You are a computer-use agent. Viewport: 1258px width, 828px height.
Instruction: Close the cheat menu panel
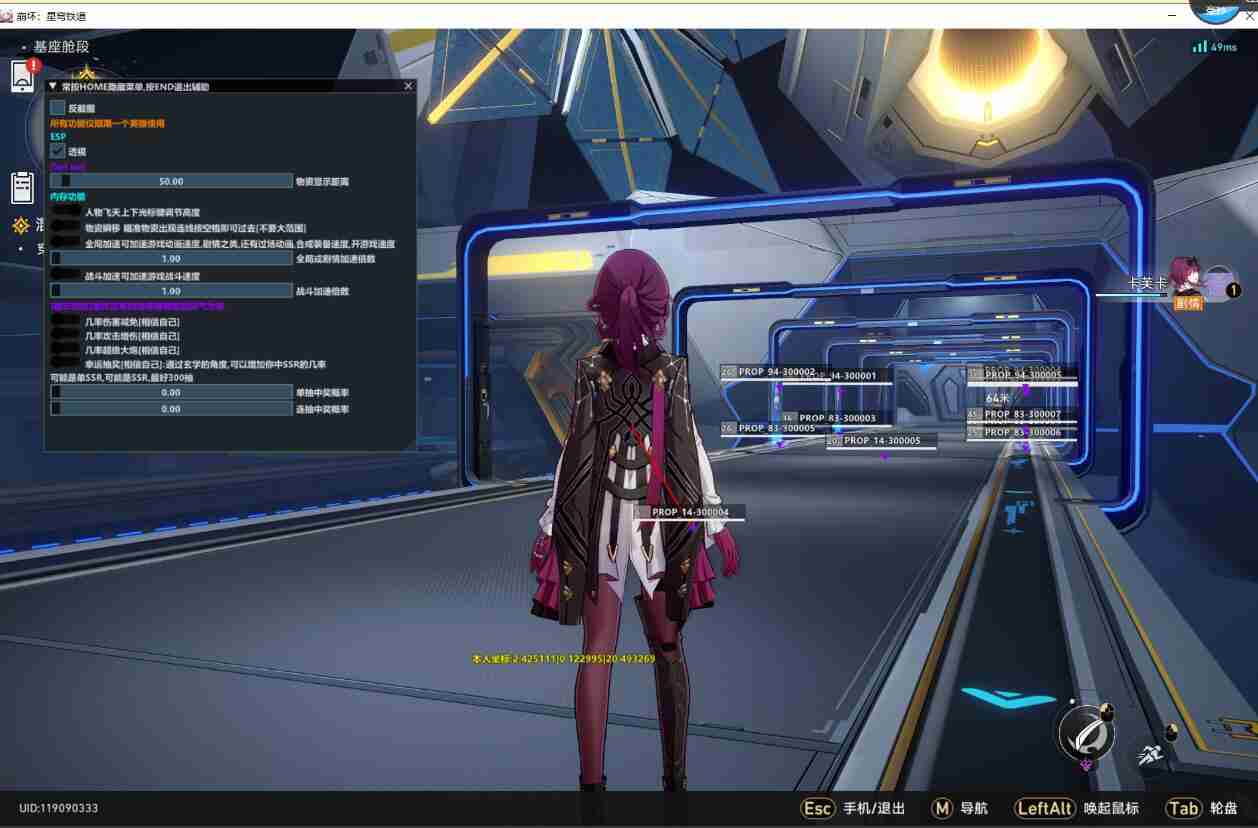click(408, 87)
